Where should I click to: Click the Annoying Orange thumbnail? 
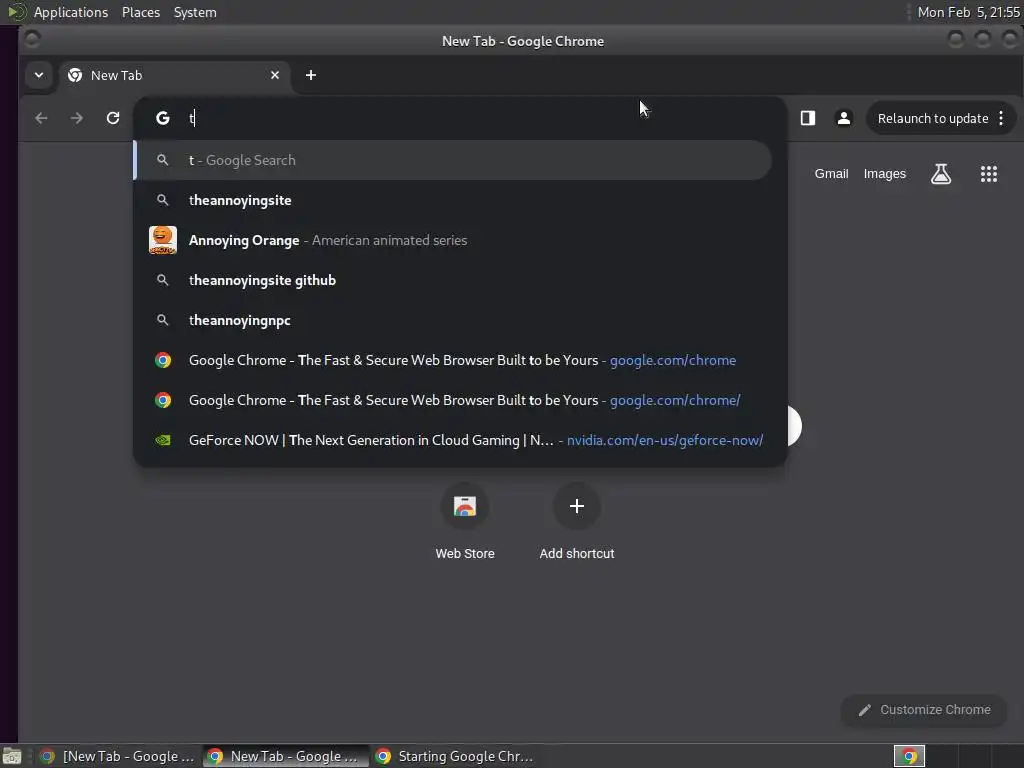tap(163, 240)
